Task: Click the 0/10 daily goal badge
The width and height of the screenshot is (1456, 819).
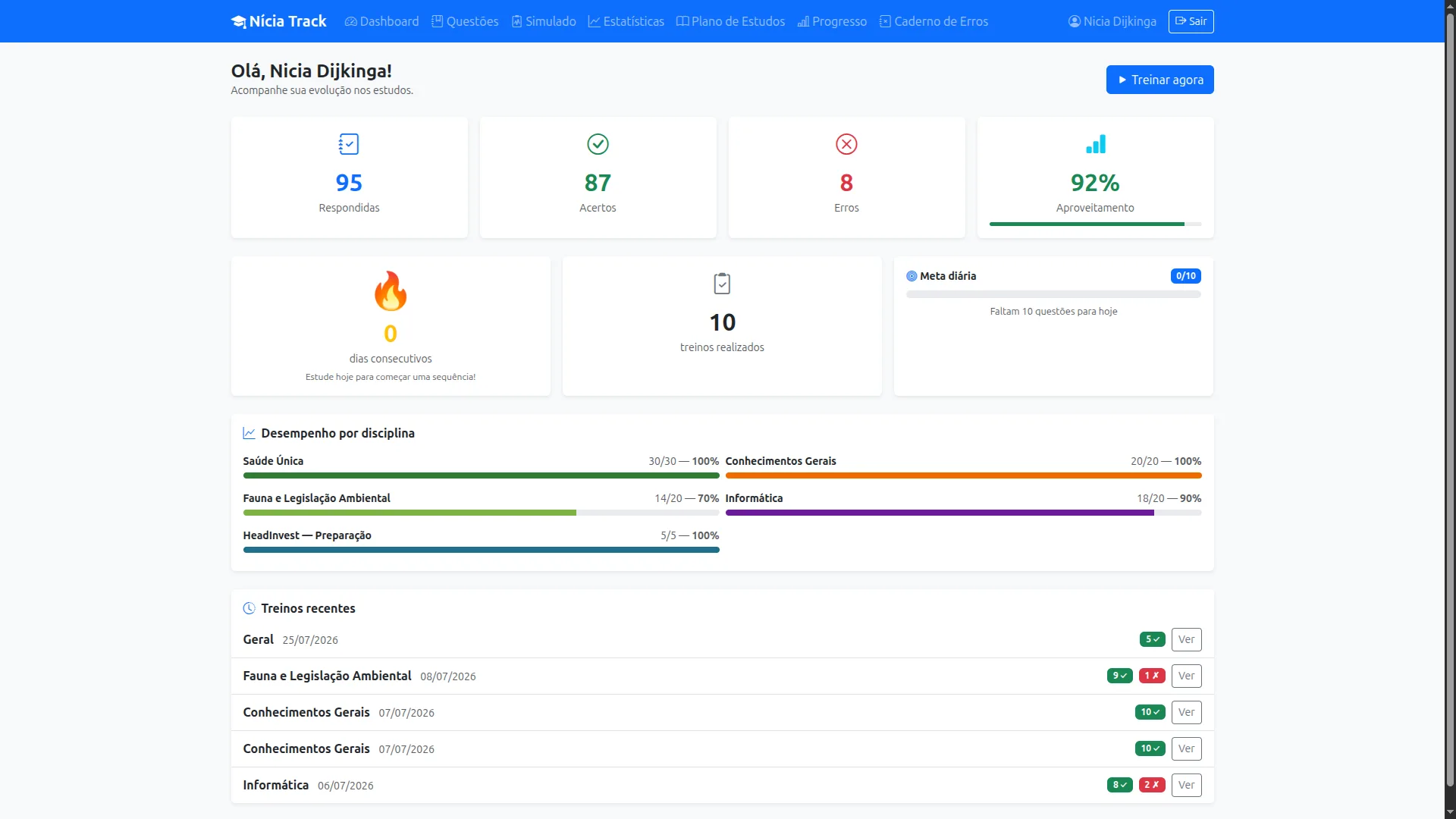Action: [x=1185, y=276]
